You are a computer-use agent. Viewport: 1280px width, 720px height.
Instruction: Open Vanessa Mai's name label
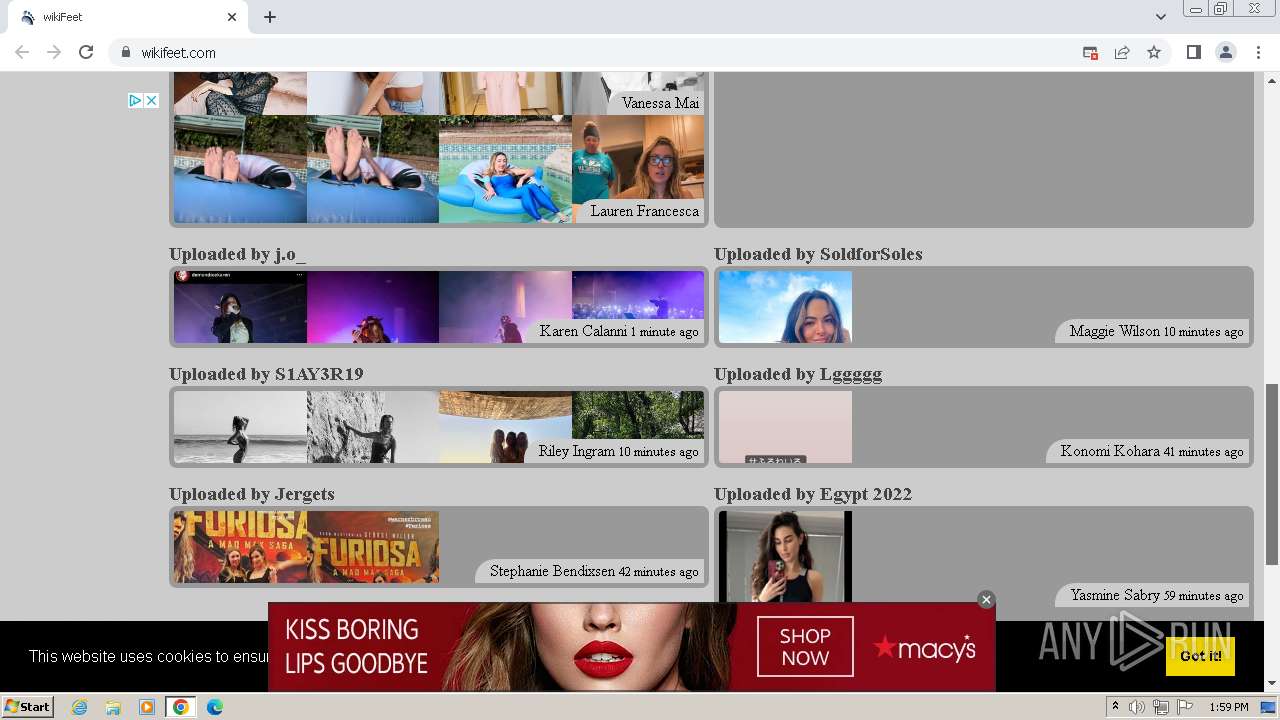660,103
